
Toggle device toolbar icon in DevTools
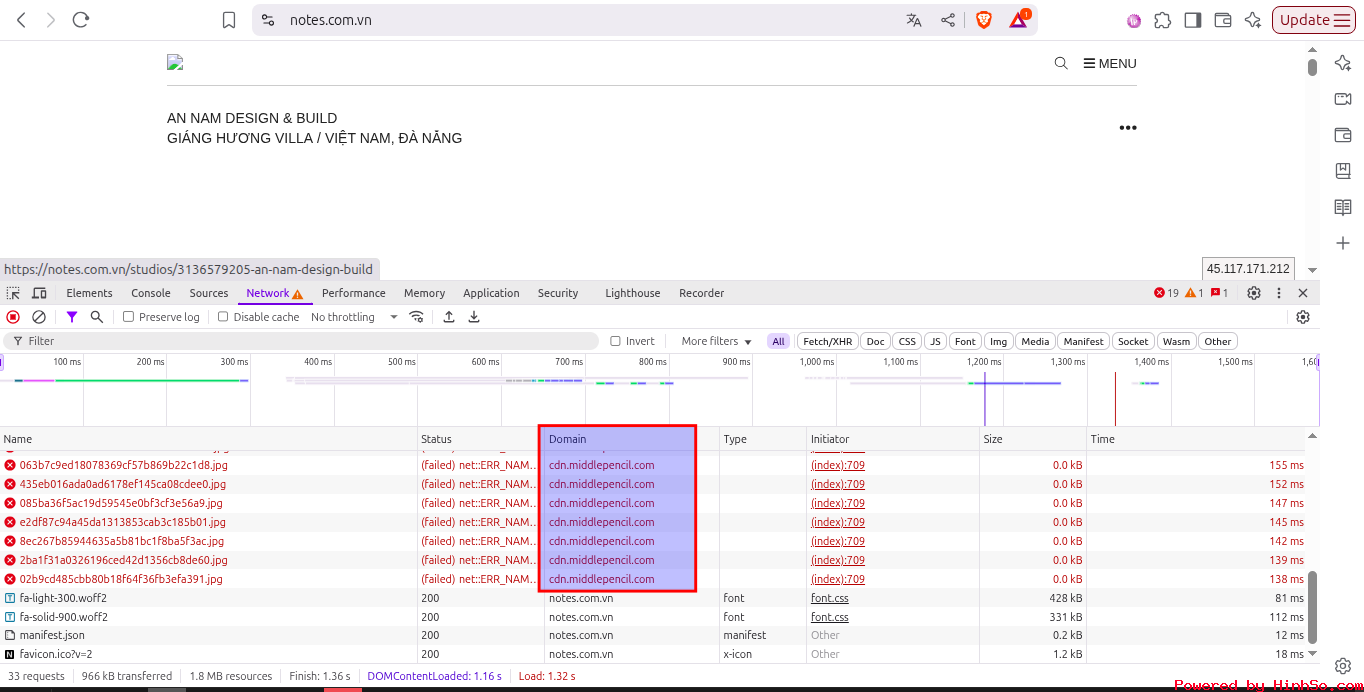click(39, 293)
